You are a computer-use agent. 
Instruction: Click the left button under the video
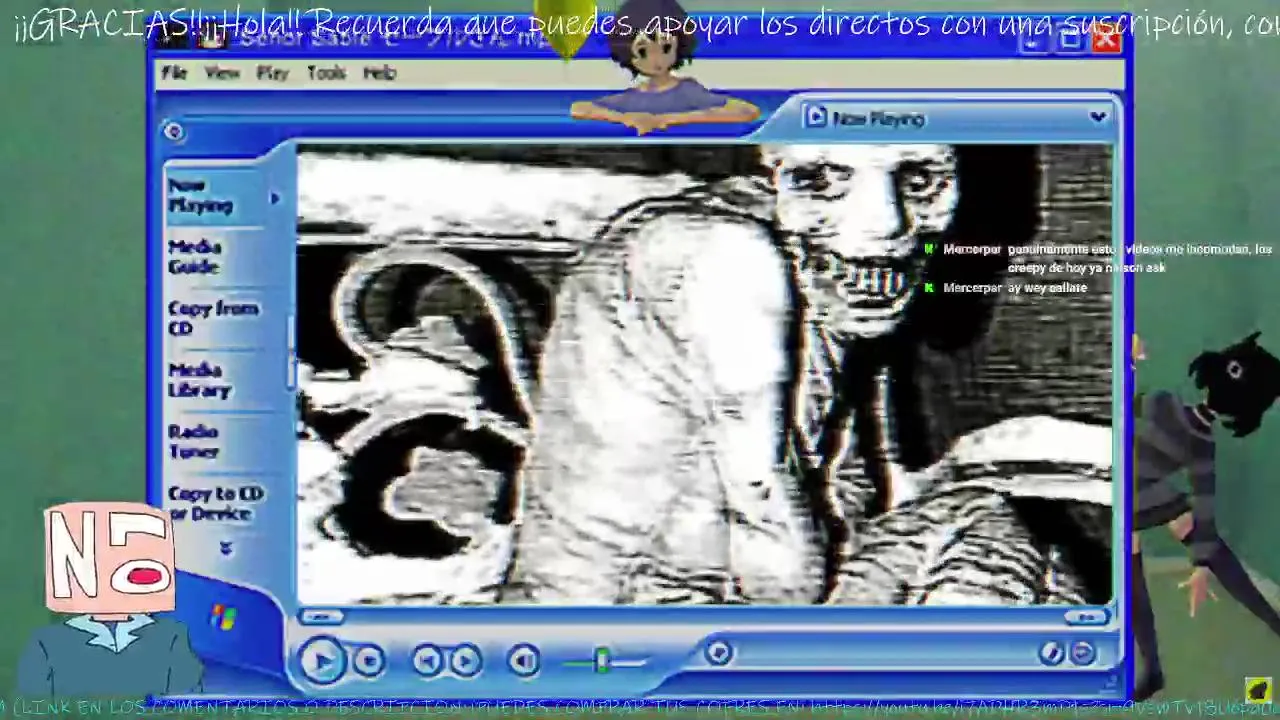[321, 617]
